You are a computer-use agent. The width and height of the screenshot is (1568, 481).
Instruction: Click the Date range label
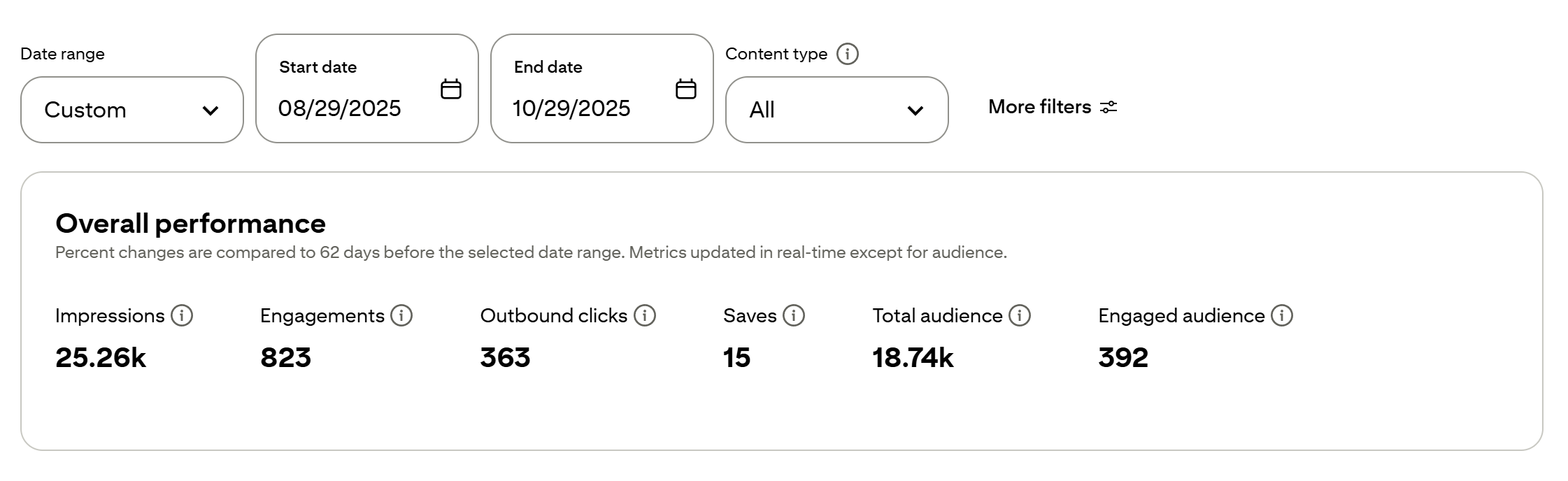(x=62, y=54)
